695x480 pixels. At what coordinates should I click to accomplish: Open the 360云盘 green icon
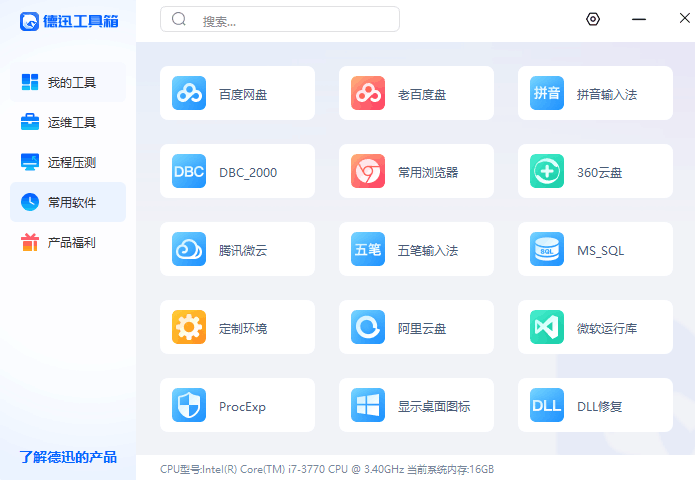click(546, 172)
